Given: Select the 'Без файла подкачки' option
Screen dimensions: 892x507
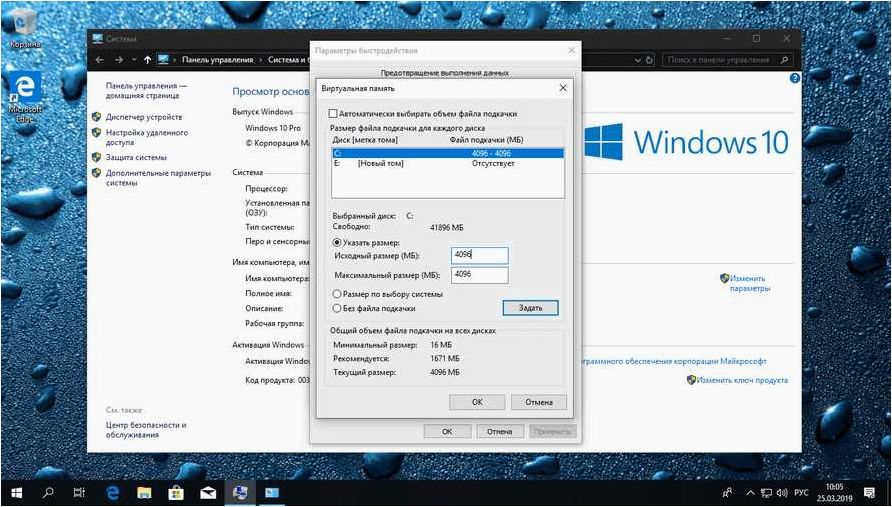Looking at the screenshot, I should pyautogui.click(x=337, y=308).
